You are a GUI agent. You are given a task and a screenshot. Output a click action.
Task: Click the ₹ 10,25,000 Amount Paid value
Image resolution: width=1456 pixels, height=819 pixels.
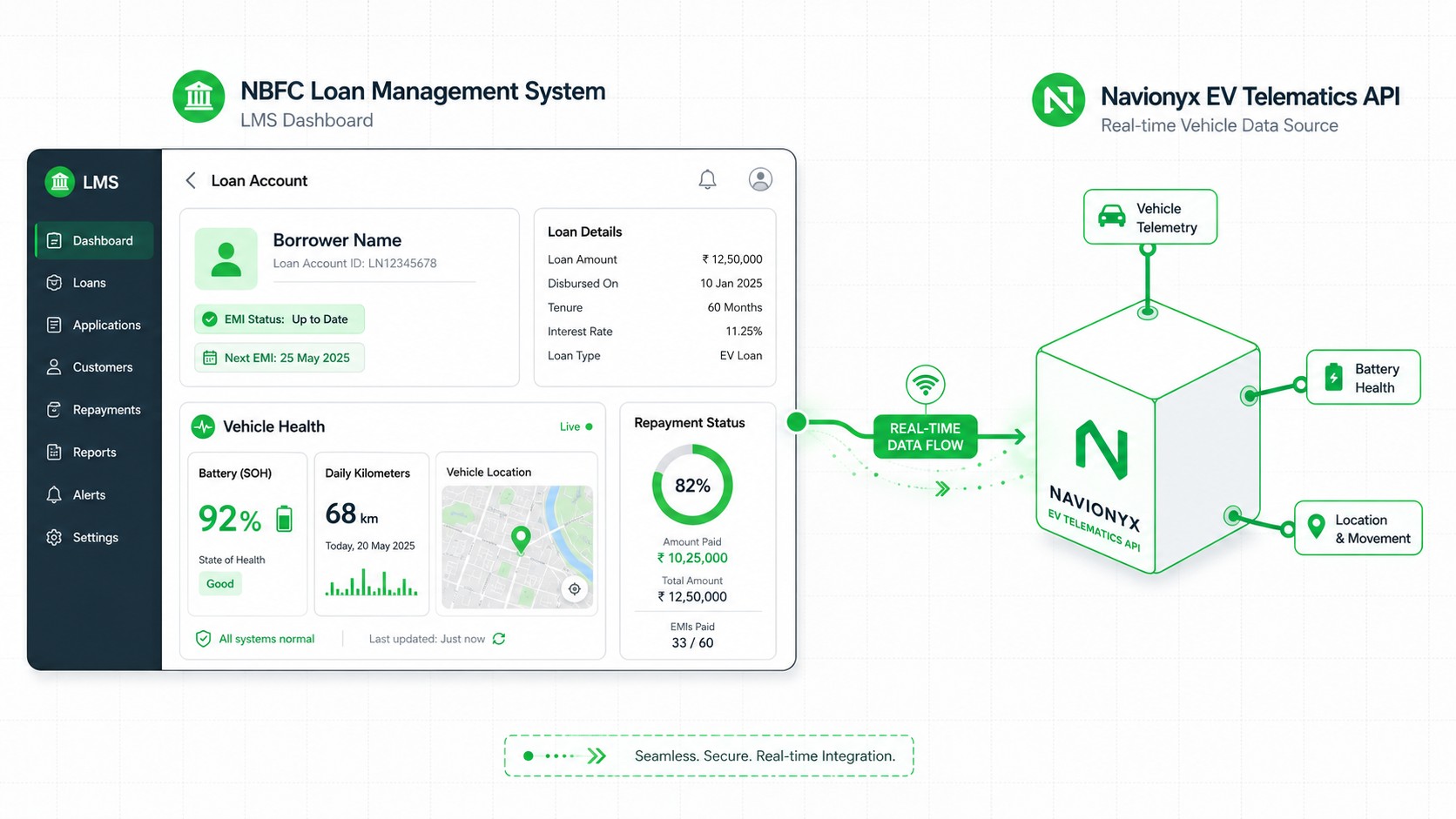pos(692,558)
